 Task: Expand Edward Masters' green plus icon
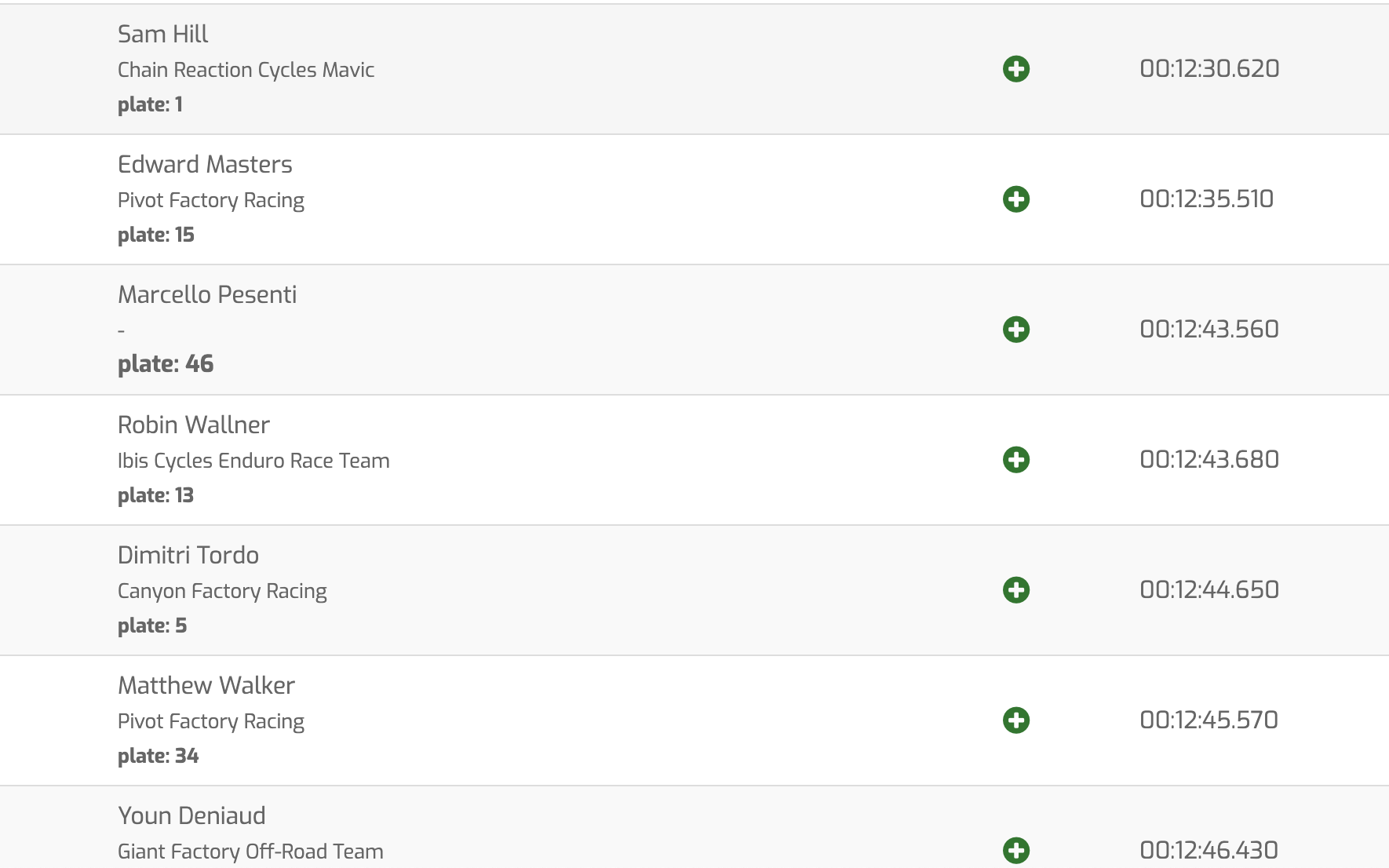coord(1016,199)
